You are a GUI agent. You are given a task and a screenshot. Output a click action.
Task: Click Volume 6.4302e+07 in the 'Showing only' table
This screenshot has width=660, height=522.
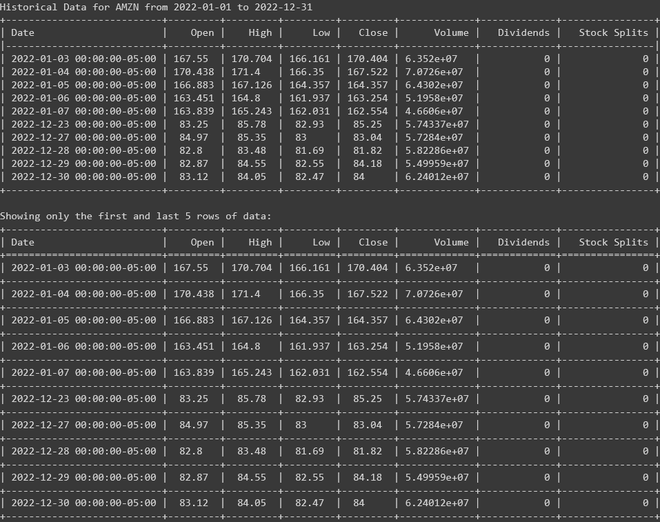click(x=434, y=320)
